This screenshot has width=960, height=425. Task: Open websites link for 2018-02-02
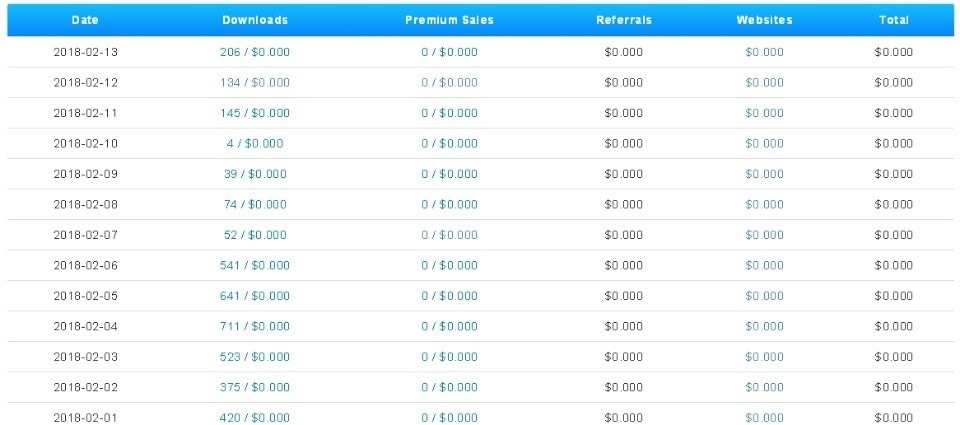click(x=764, y=387)
